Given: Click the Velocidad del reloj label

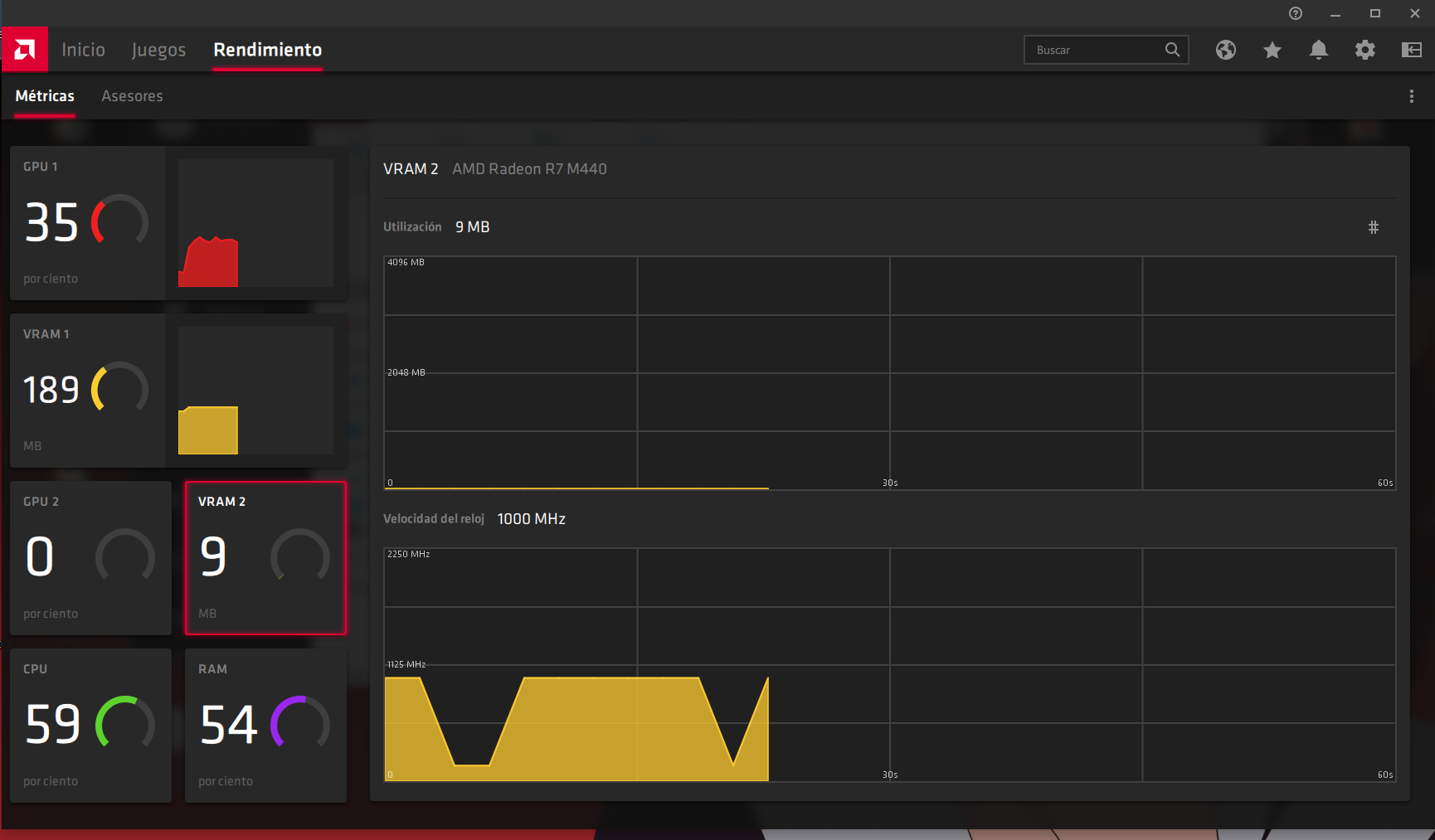Looking at the screenshot, I should pyautogui.click(x=433, y=519).
